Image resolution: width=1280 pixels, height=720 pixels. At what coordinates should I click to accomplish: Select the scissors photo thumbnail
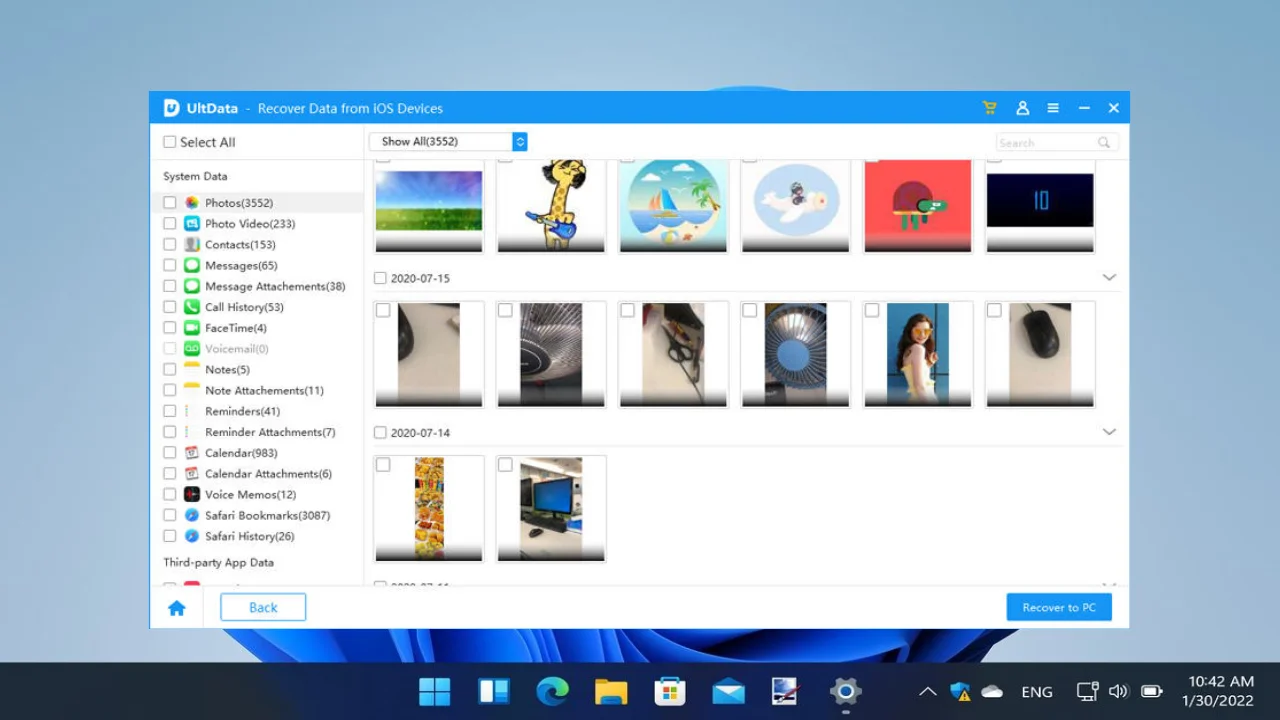[673, 355]
